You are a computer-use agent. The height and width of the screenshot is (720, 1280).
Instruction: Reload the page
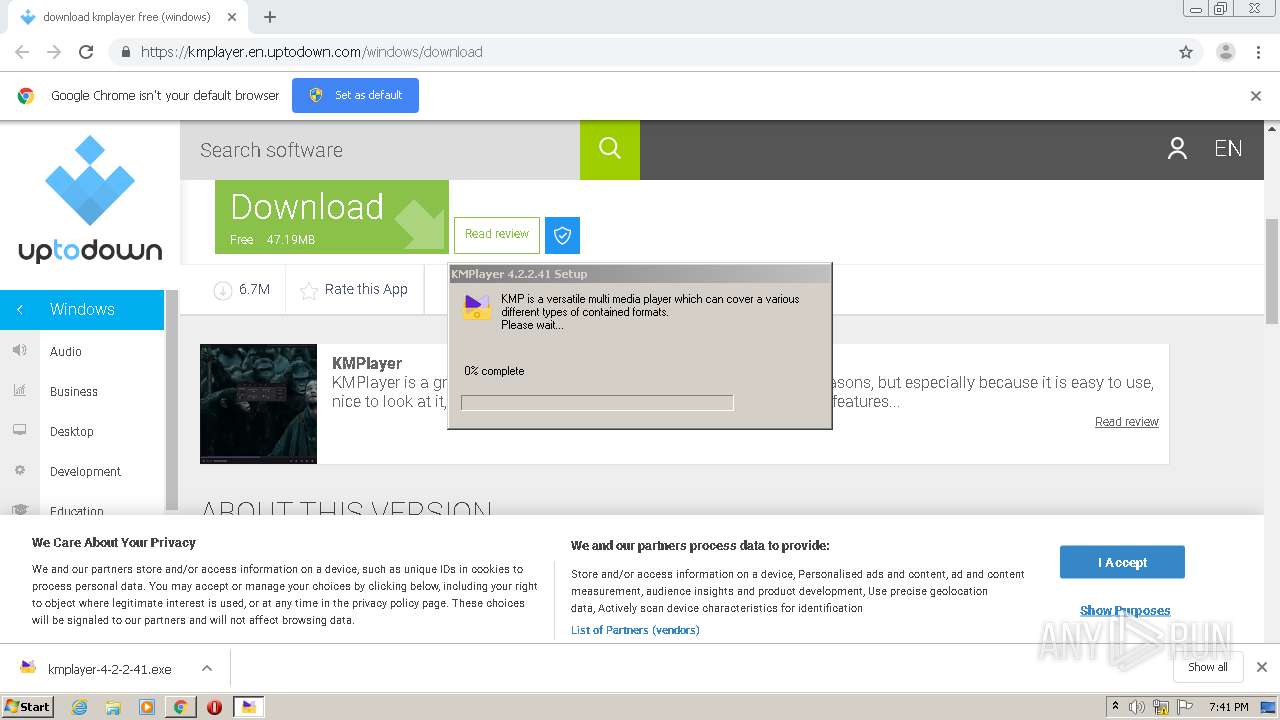click(86, 52)
